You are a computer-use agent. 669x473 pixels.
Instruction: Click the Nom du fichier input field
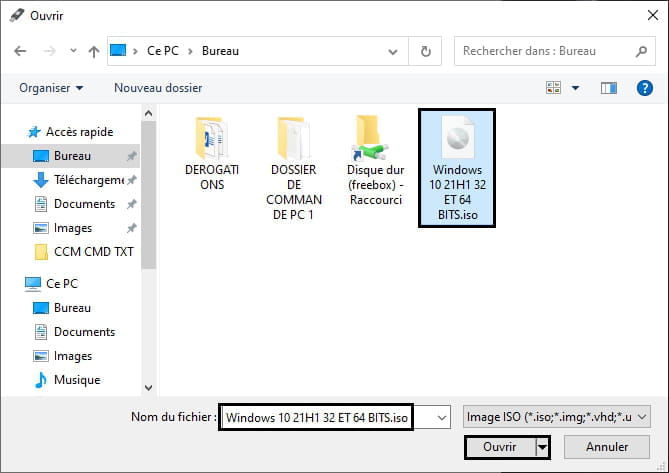tap(316, 417)
